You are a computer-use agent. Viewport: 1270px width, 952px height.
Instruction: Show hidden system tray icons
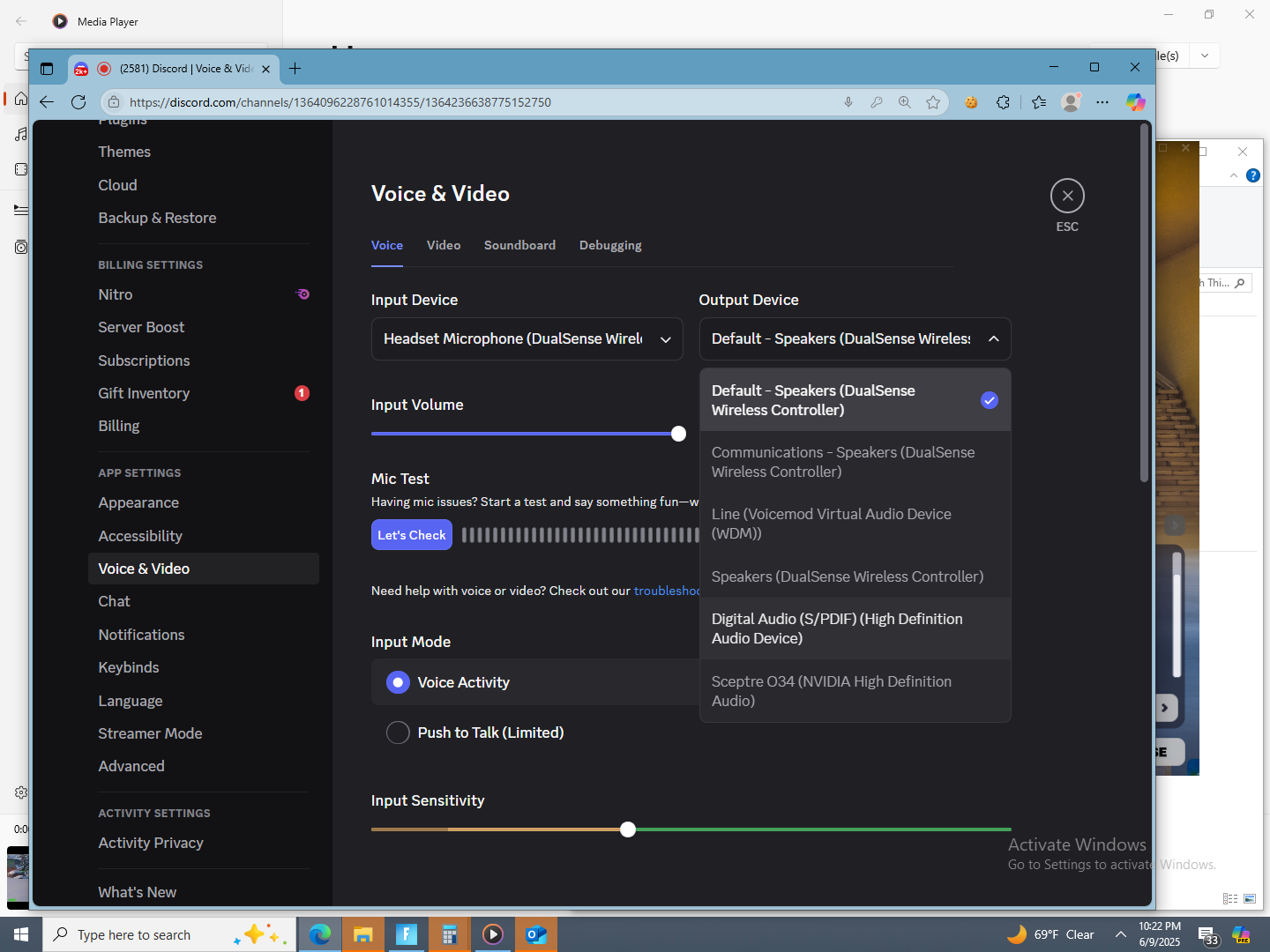click(x=1120, y=934)
